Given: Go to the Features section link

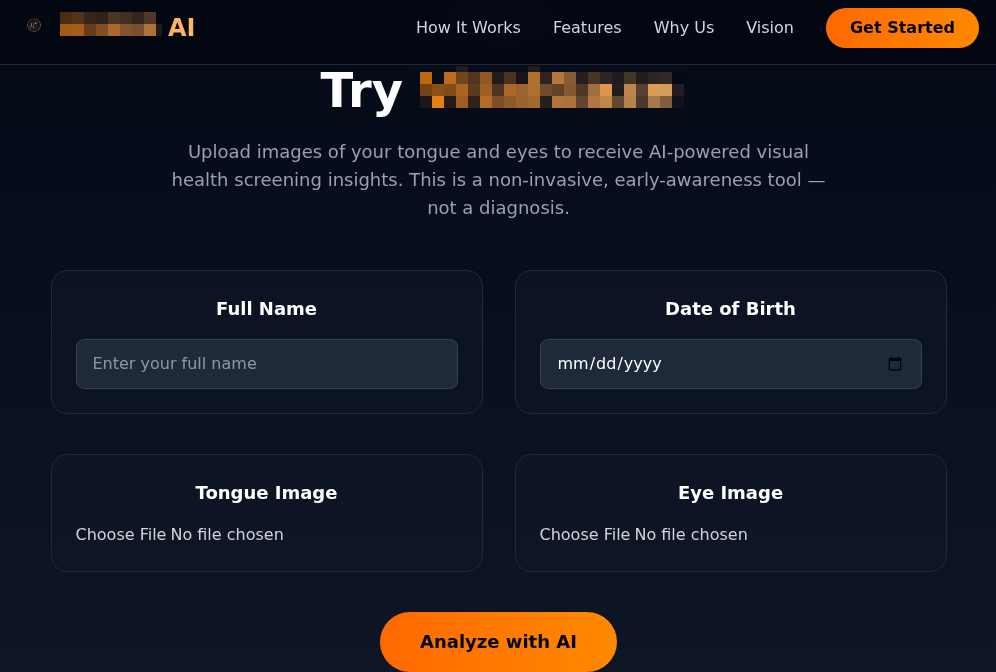Looking at the screenshot, I should click(x=587, y=27).
